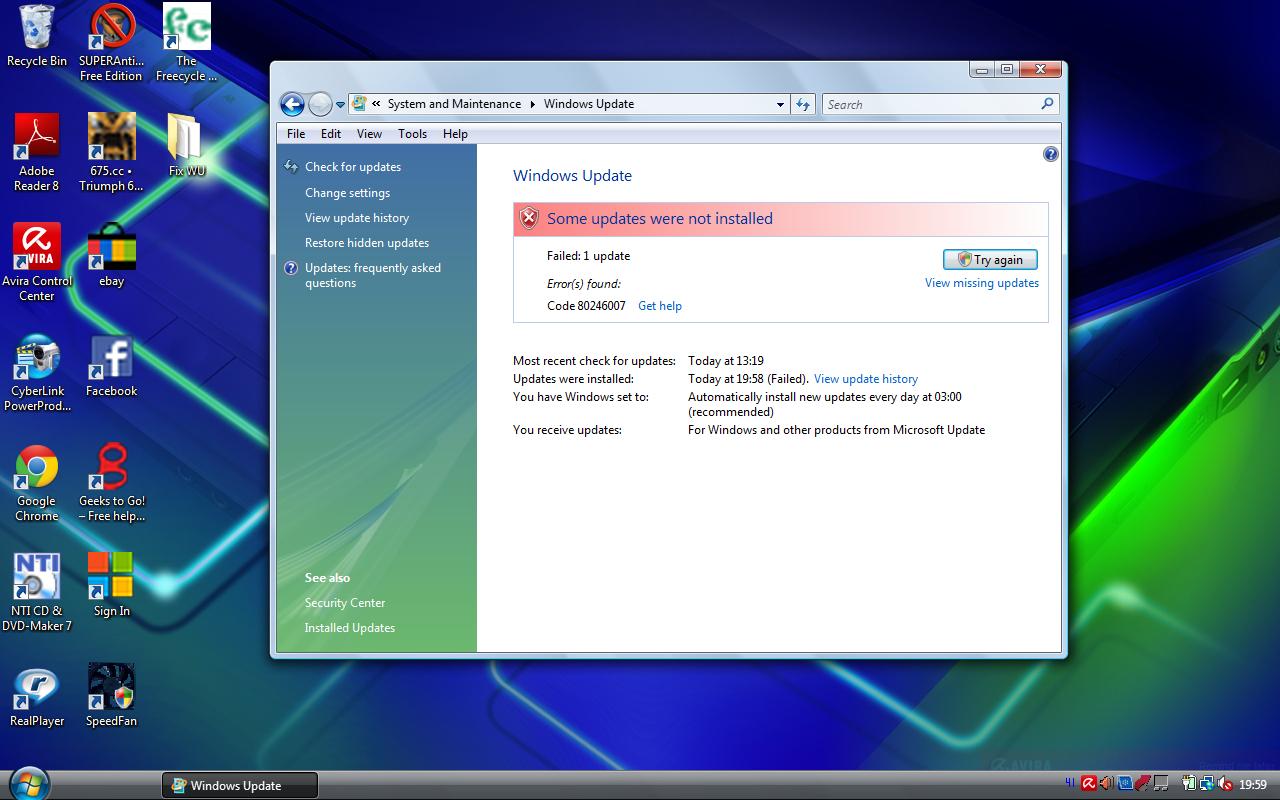1280x800 pixels.
Task: Open the Sign In desktop shortcut
Action: tap(111, 585)
